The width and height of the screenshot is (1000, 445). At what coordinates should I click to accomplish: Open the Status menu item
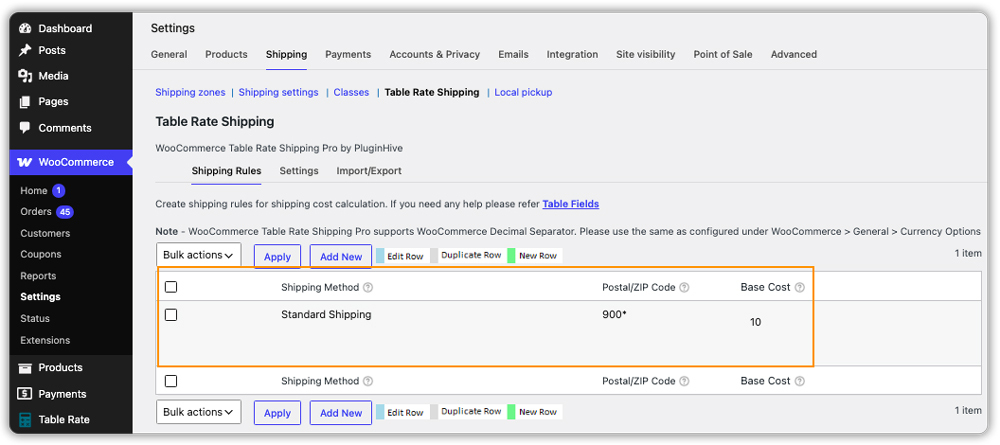[x=35, y=319]
